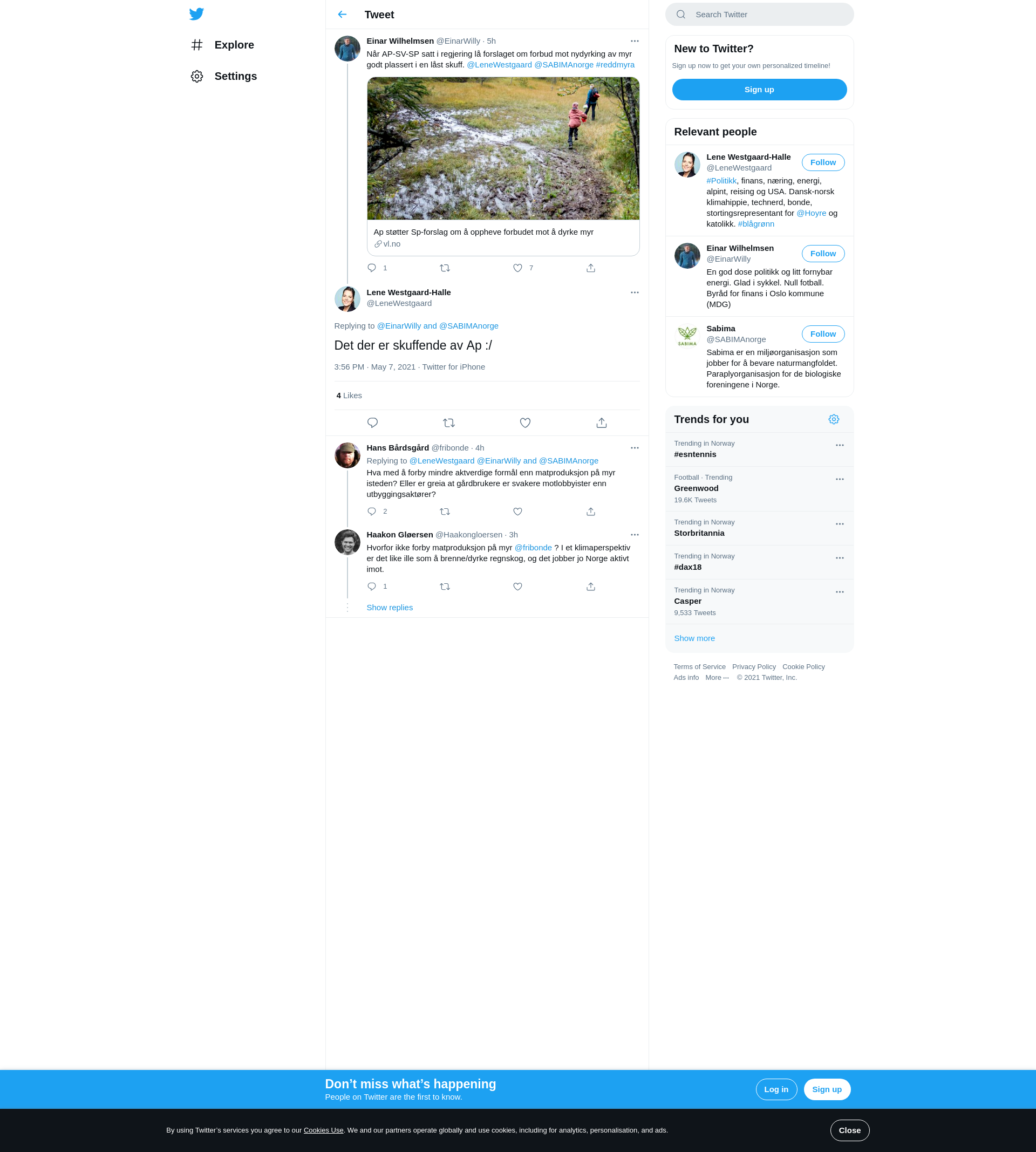This screenshot has height=1152, width=1036.
Task: Expand Show replies under Haakon's tweet
Action: pyautogui.click(x=390, y=608)
